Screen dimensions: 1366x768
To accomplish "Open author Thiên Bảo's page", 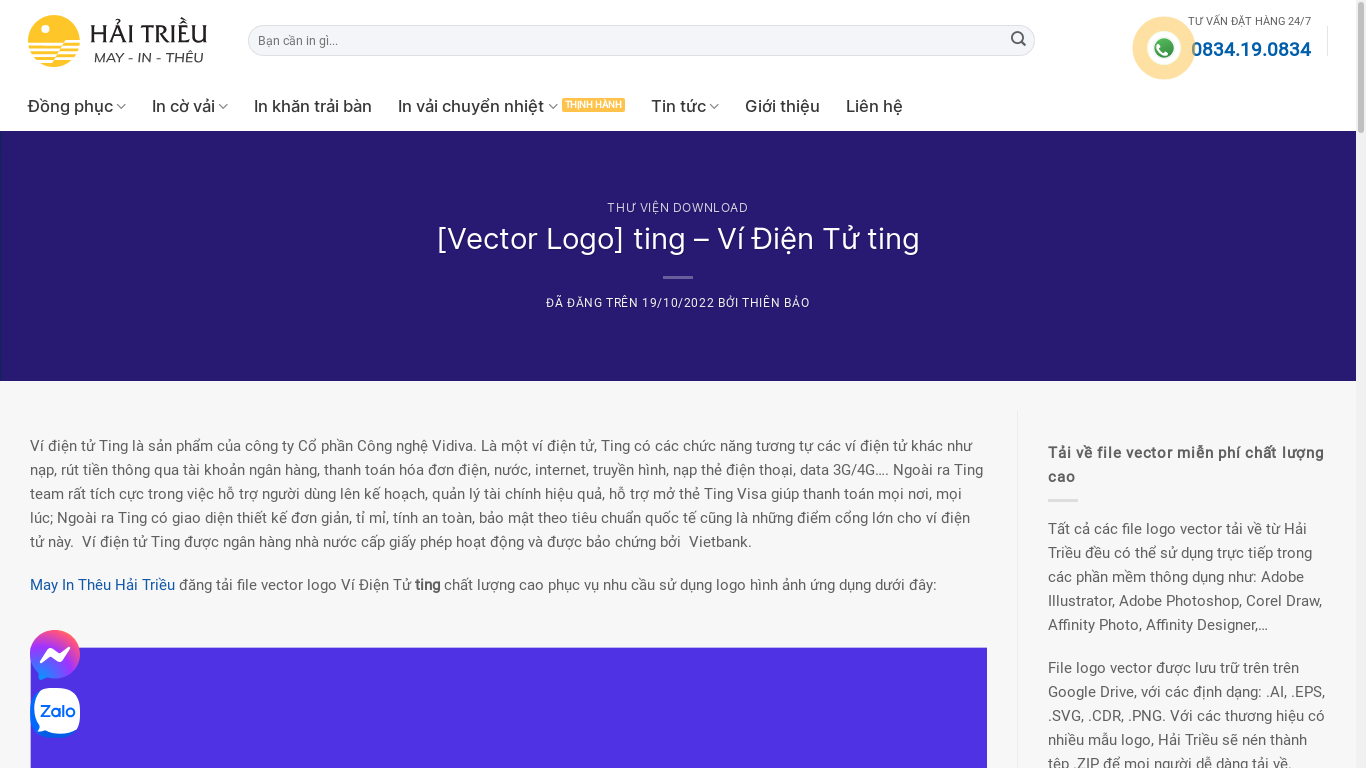I will pos(775,303).
